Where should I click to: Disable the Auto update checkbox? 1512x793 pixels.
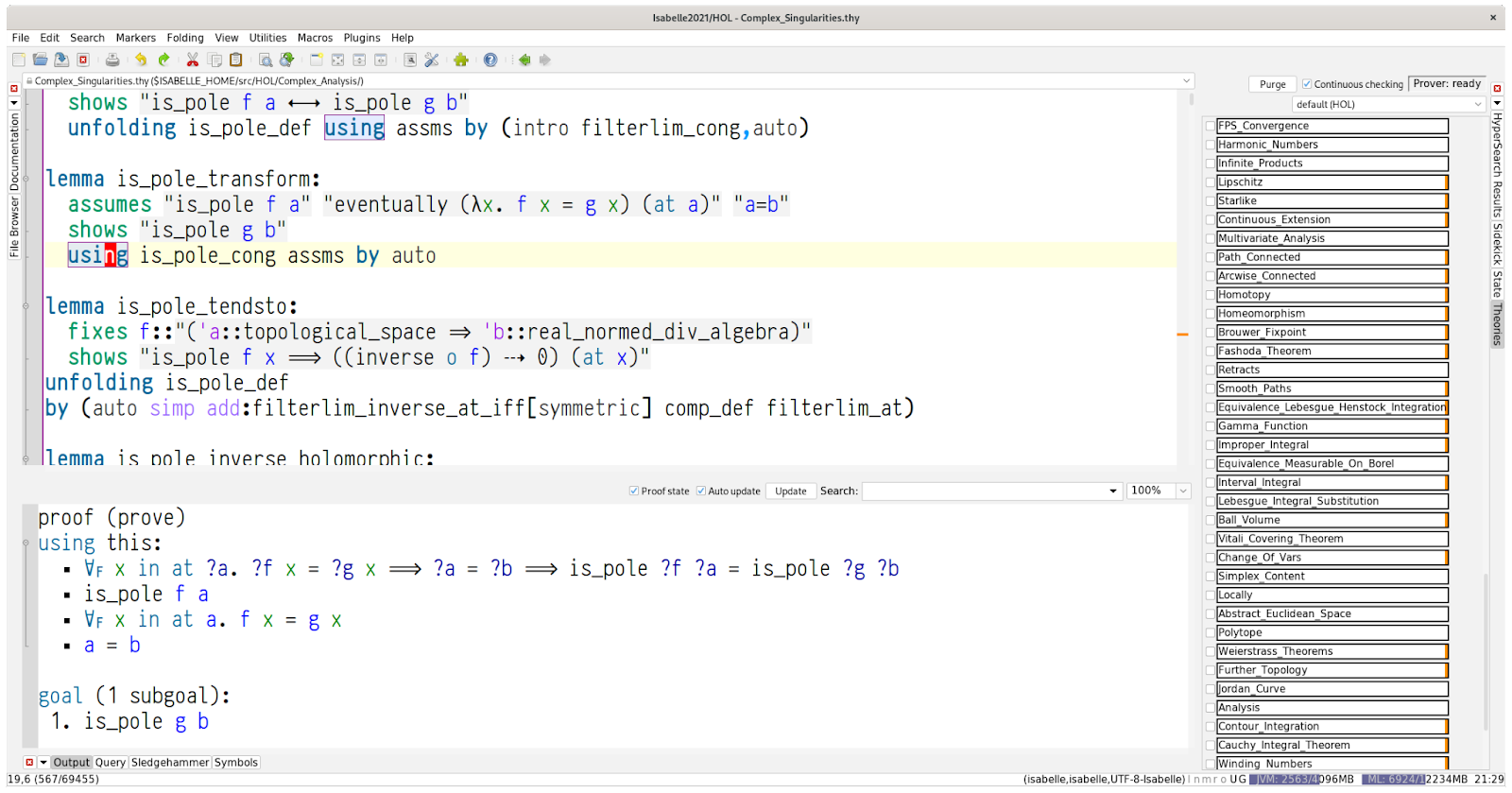[701, 491]
